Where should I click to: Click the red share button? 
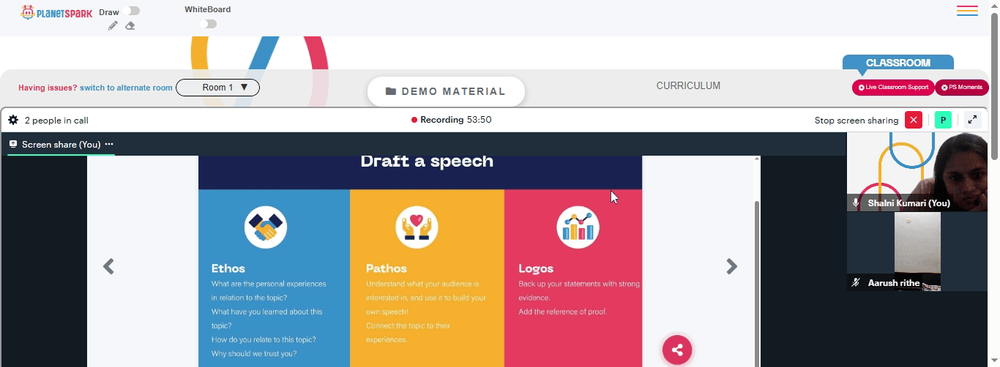(x=677, y=350)
